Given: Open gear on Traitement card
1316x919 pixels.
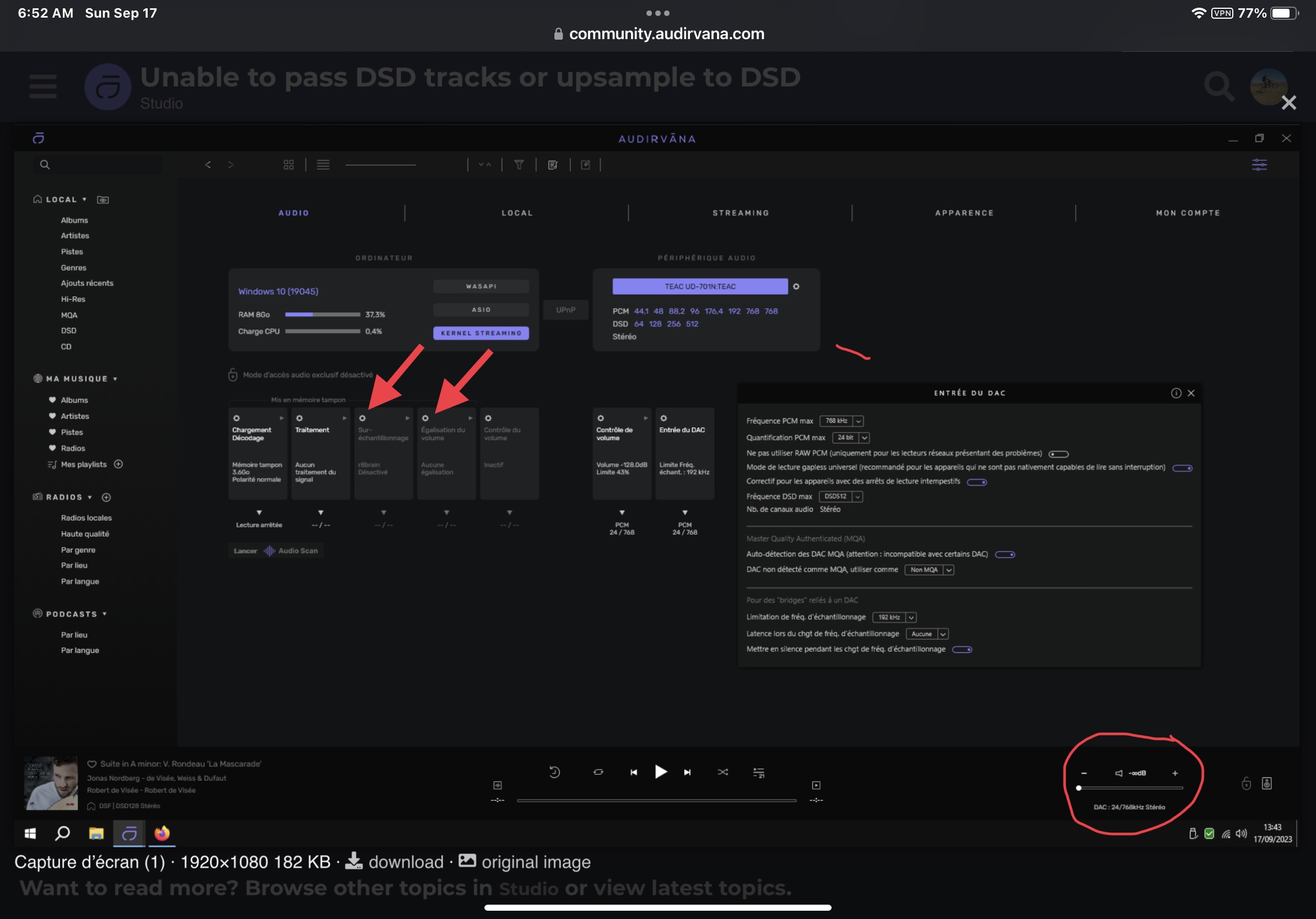Looking at the screenshot, I should click(x=299, y=418).
